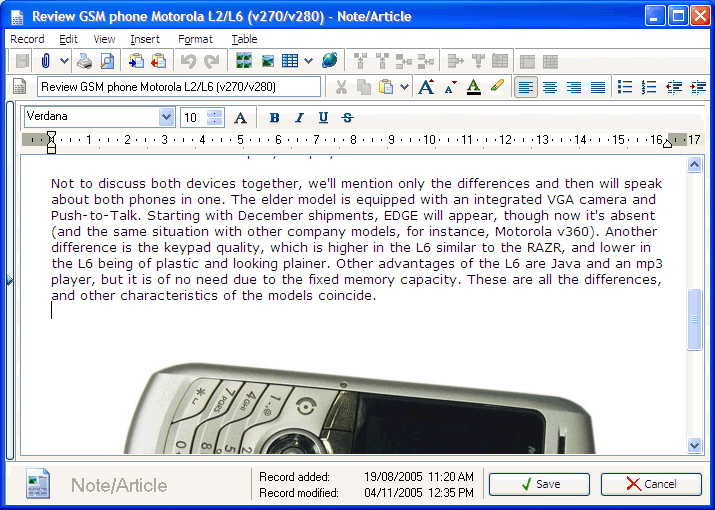This screenshot has height=510, width=715.
Task: Click the Print icon in toolbar
Action: pos(85,62)
